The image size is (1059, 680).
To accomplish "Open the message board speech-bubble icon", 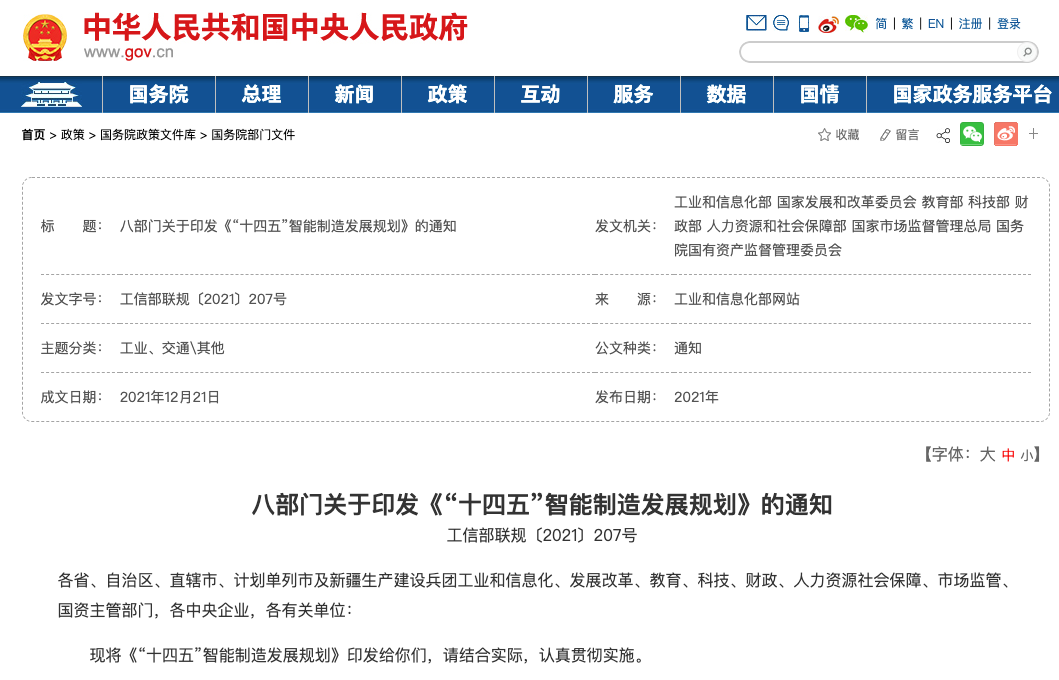I will pos(781,22).
